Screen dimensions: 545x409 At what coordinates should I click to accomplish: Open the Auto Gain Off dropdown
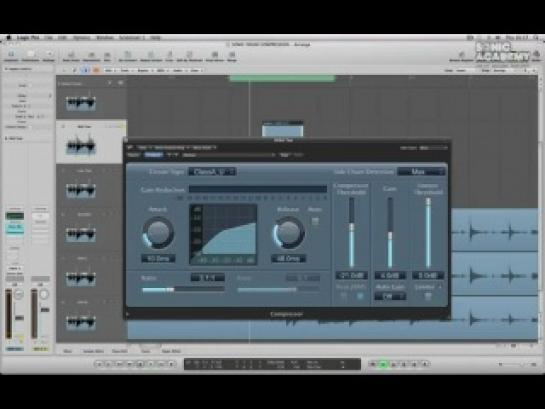click(390, 296)
